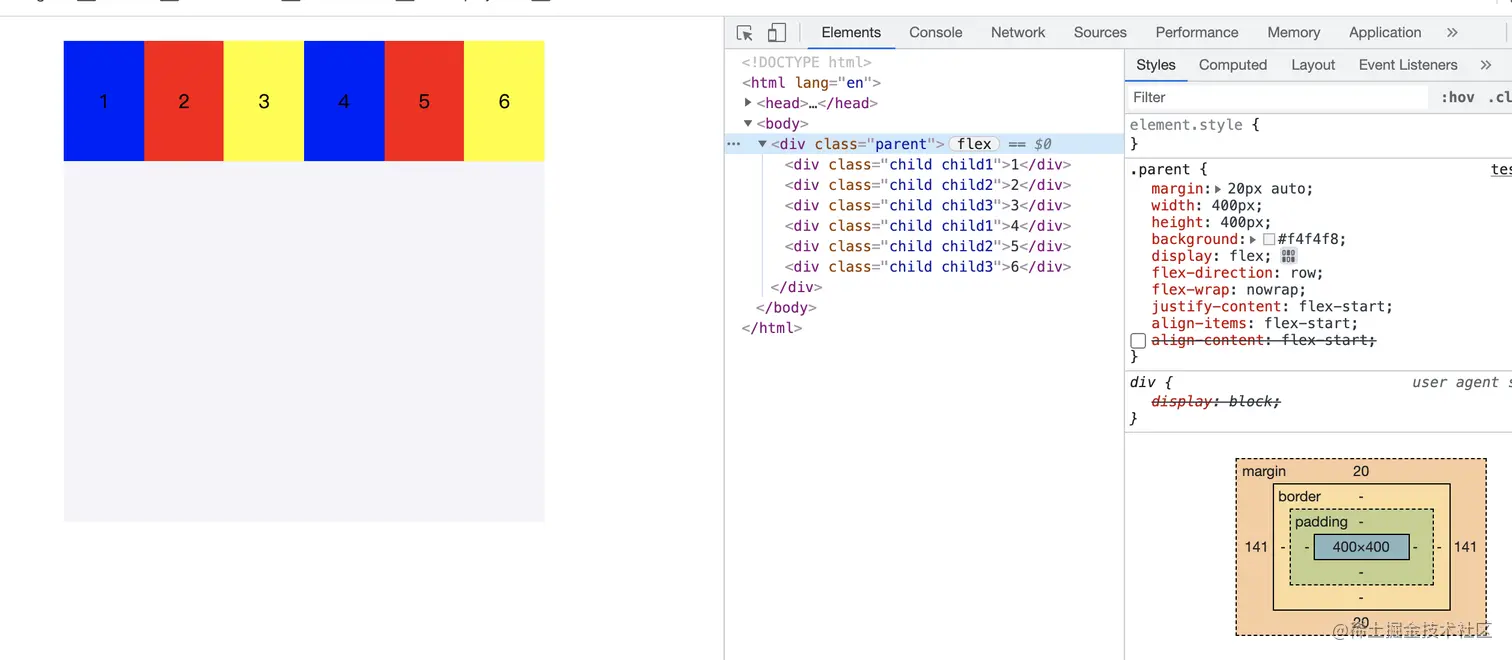Image resolution: width=1512 pixels, height=660 pixels.
Task: Collapse the parent div node
Action: [x=762, y=144]
